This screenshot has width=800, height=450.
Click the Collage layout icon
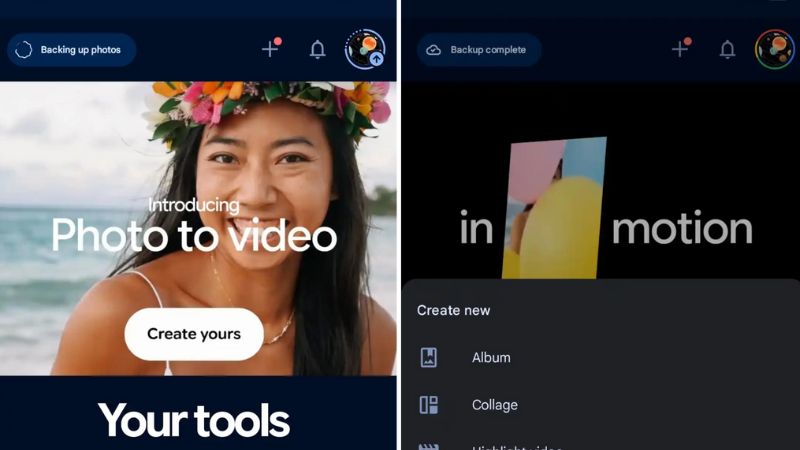tap(429, 405)
